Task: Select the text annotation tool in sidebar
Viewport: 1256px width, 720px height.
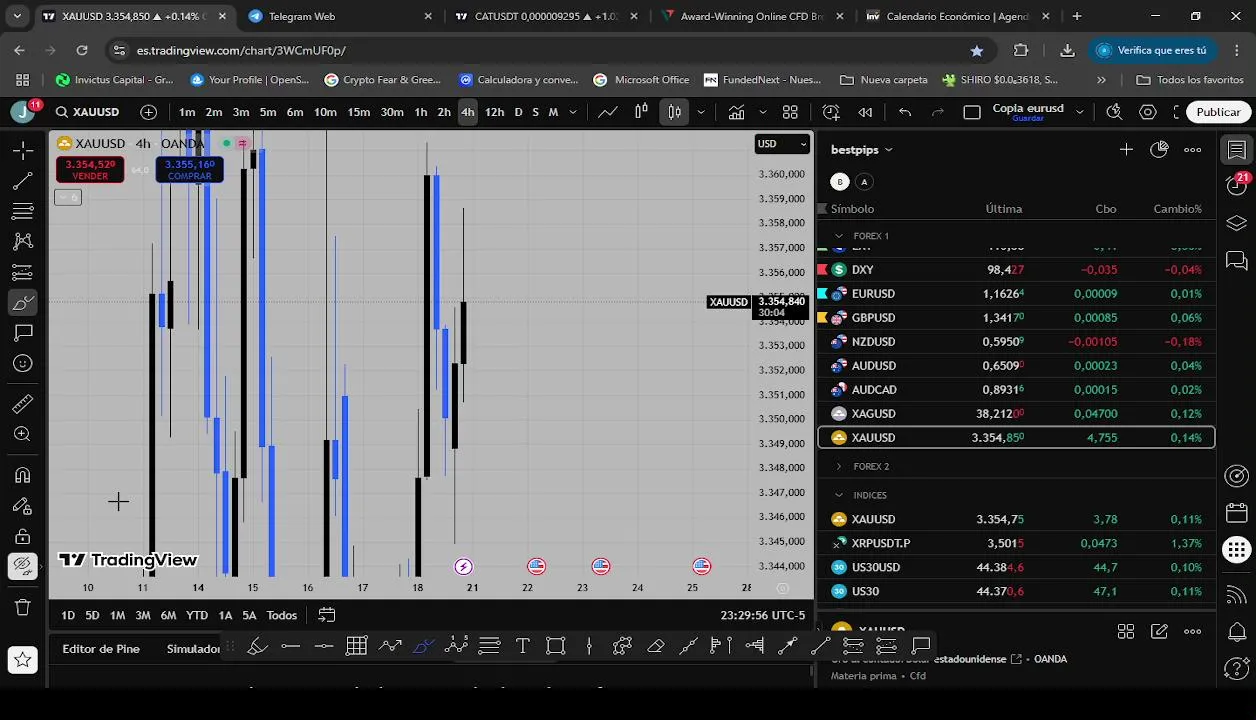Action: [x=22, y=332]
